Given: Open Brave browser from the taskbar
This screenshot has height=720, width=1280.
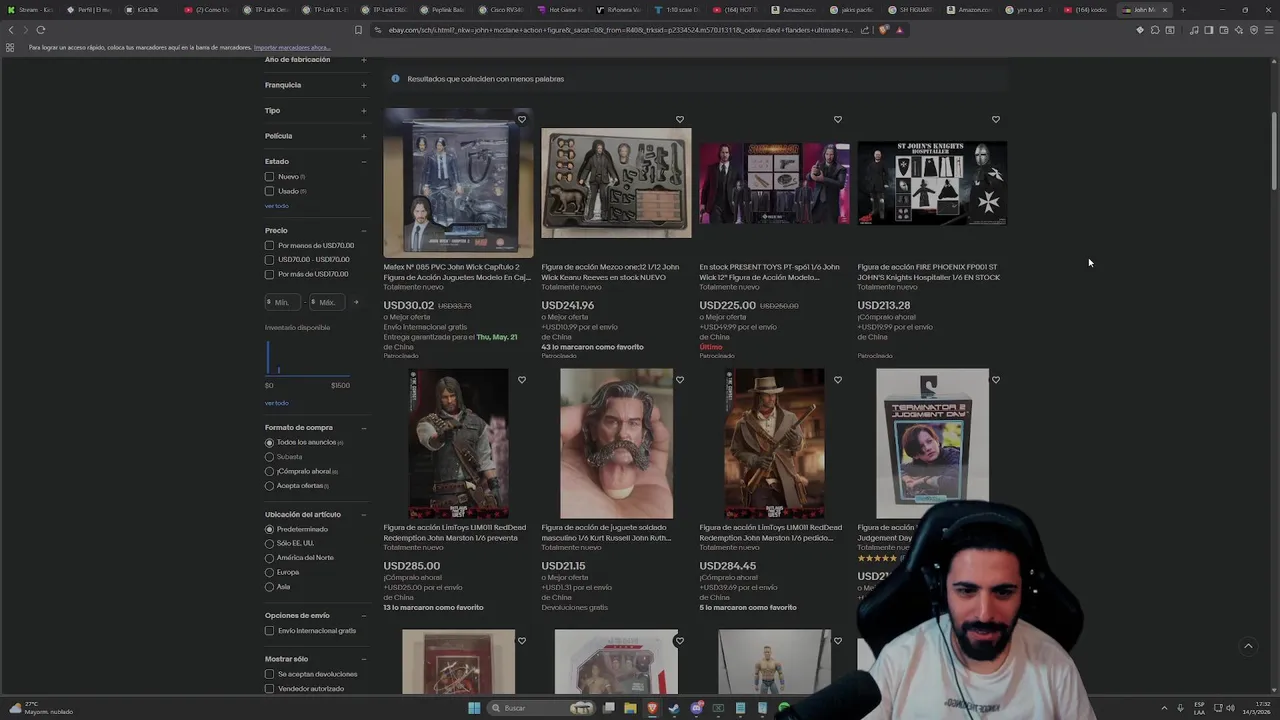Looking at the screenshot, I should pyautogui.click(x=652, y=708).
